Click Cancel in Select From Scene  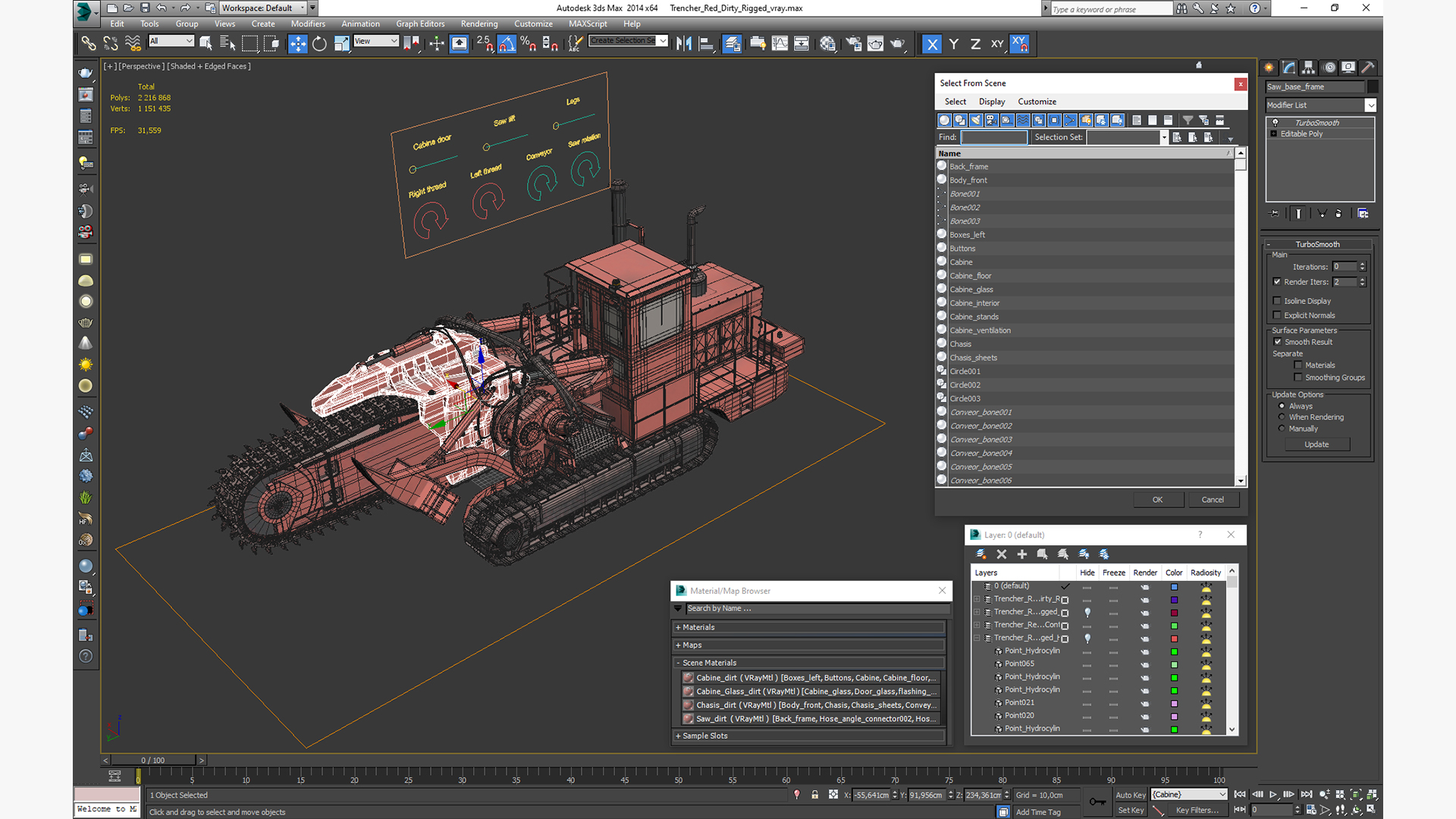point(1213,500)
